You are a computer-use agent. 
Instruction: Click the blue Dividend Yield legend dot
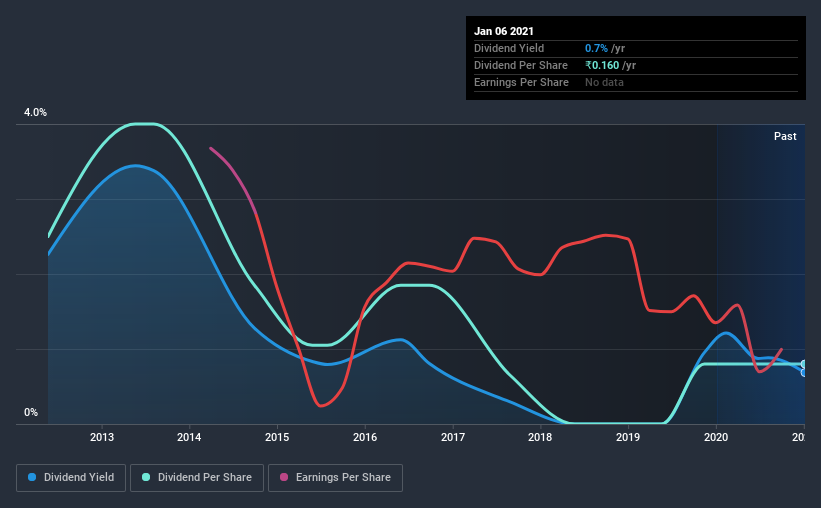pyautogui.click(x=32, y=477)
